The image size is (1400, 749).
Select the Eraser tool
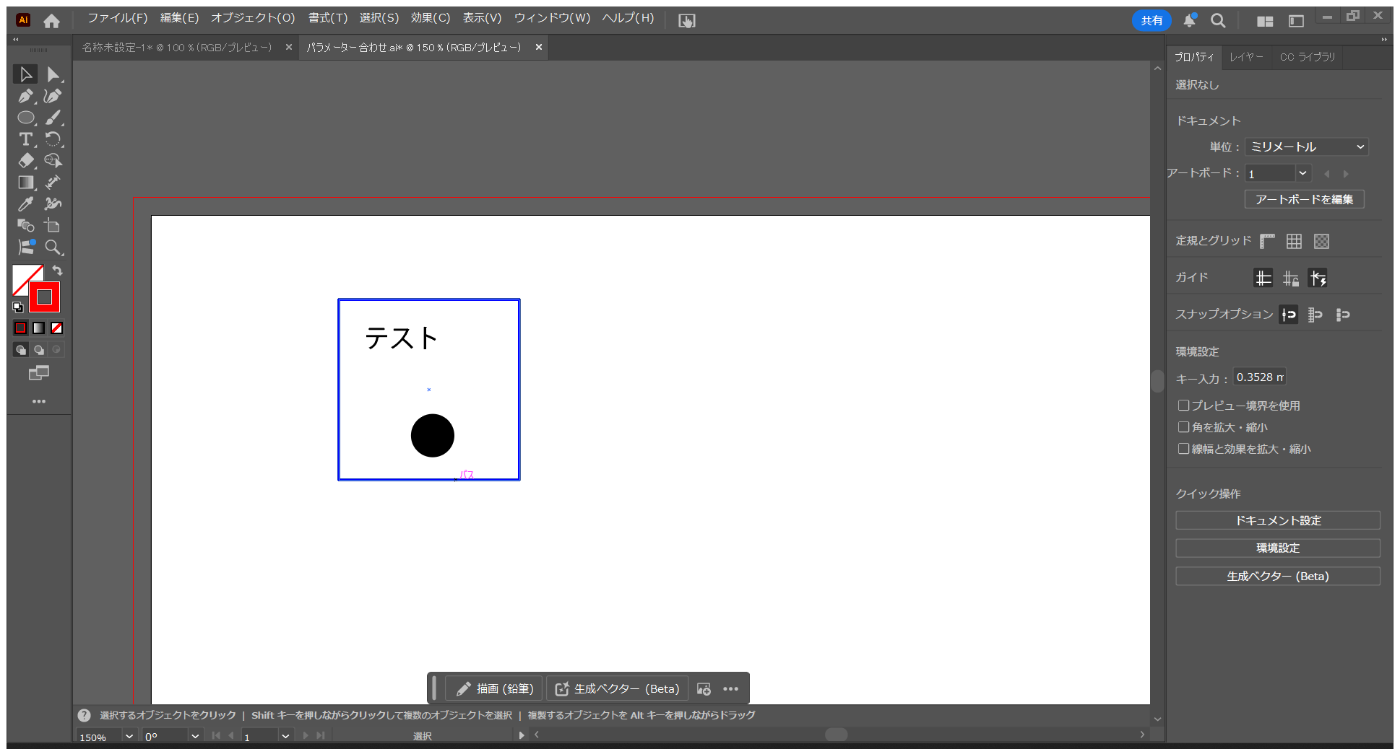click(x=26, y=160)
